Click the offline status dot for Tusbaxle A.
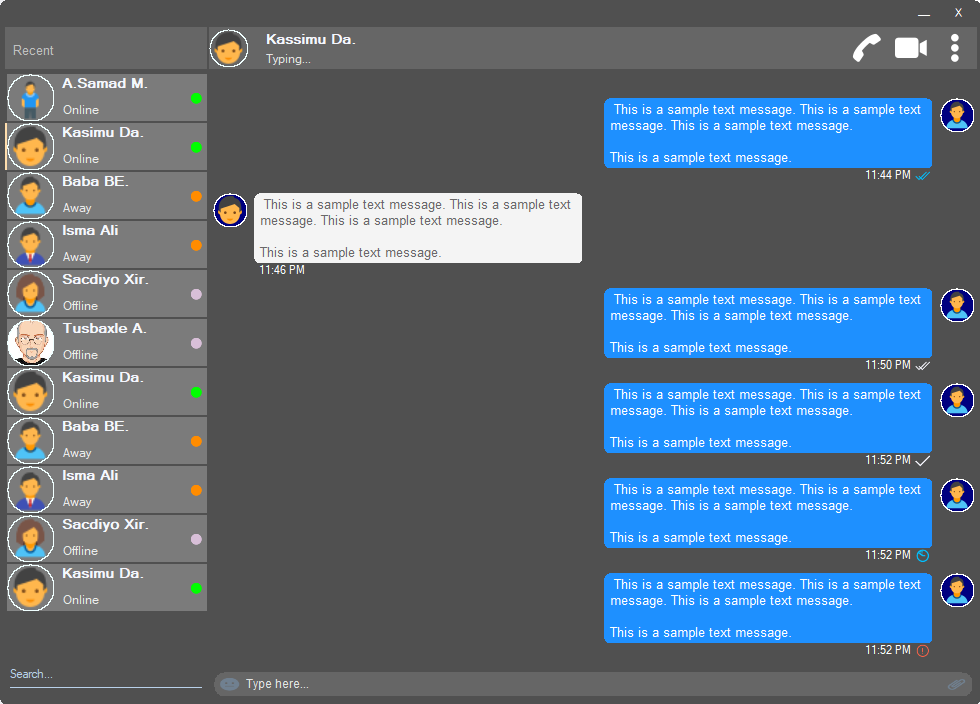980x704 pixels. point(196,343)
